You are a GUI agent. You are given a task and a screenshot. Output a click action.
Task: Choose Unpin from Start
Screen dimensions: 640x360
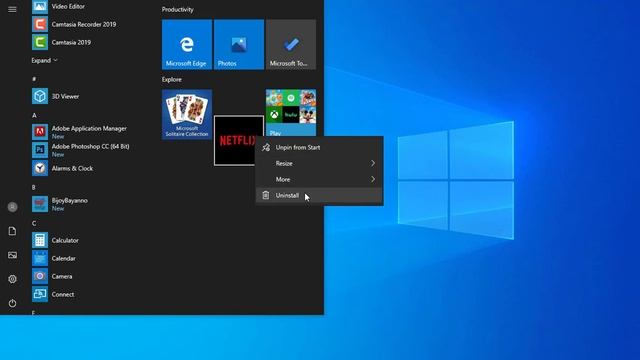tap(319, 147)
